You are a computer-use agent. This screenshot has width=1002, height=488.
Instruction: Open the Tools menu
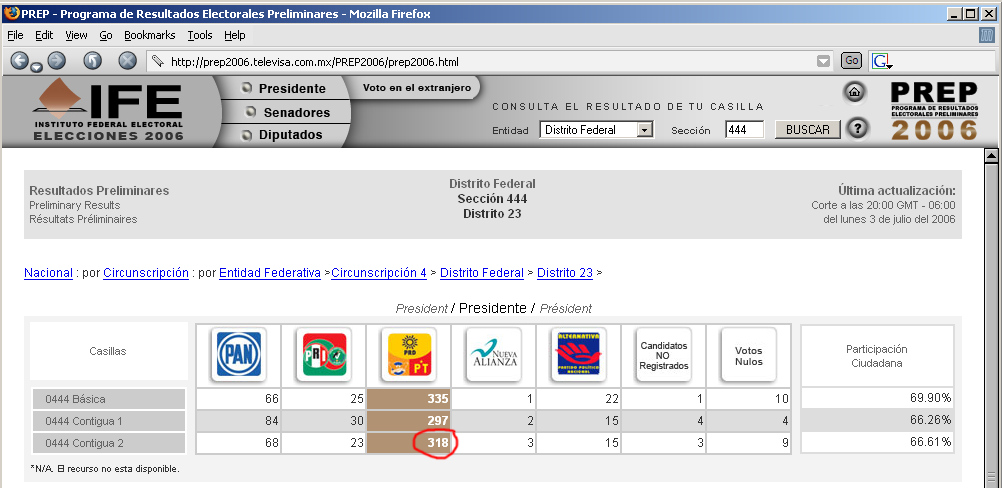tap(199, 35)
